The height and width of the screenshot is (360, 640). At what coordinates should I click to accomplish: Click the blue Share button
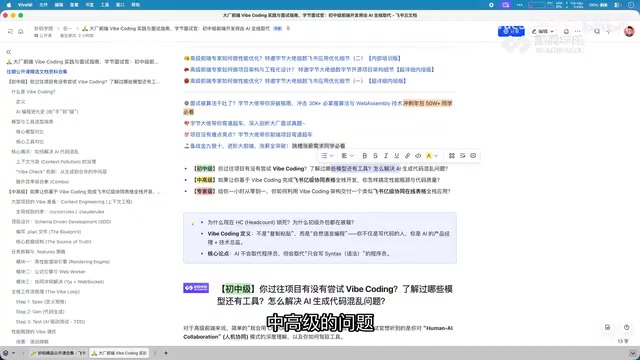click(511, 31)
